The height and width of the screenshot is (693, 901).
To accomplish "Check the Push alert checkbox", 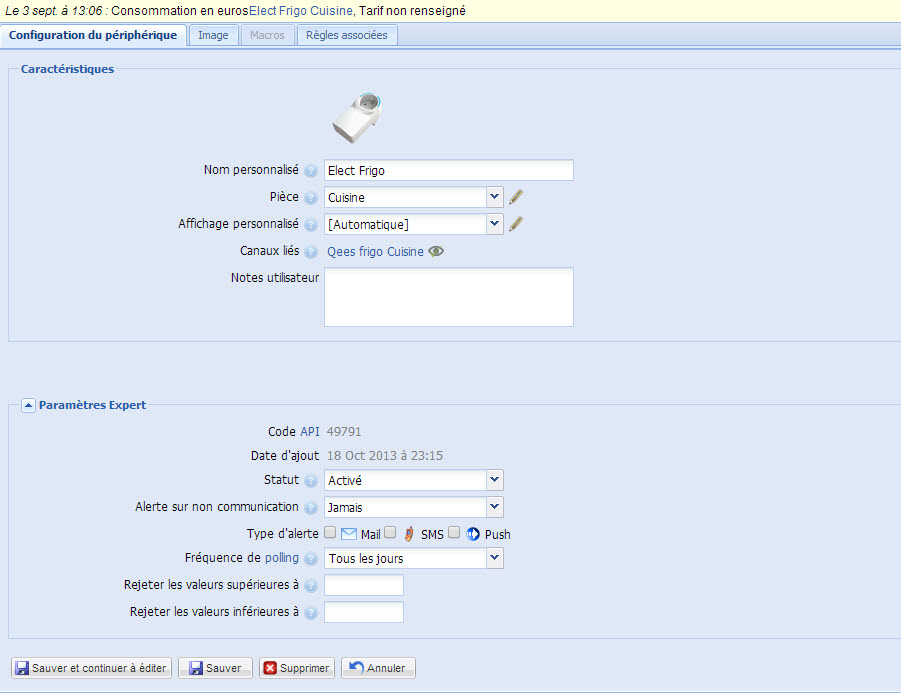I will (454, 533).
